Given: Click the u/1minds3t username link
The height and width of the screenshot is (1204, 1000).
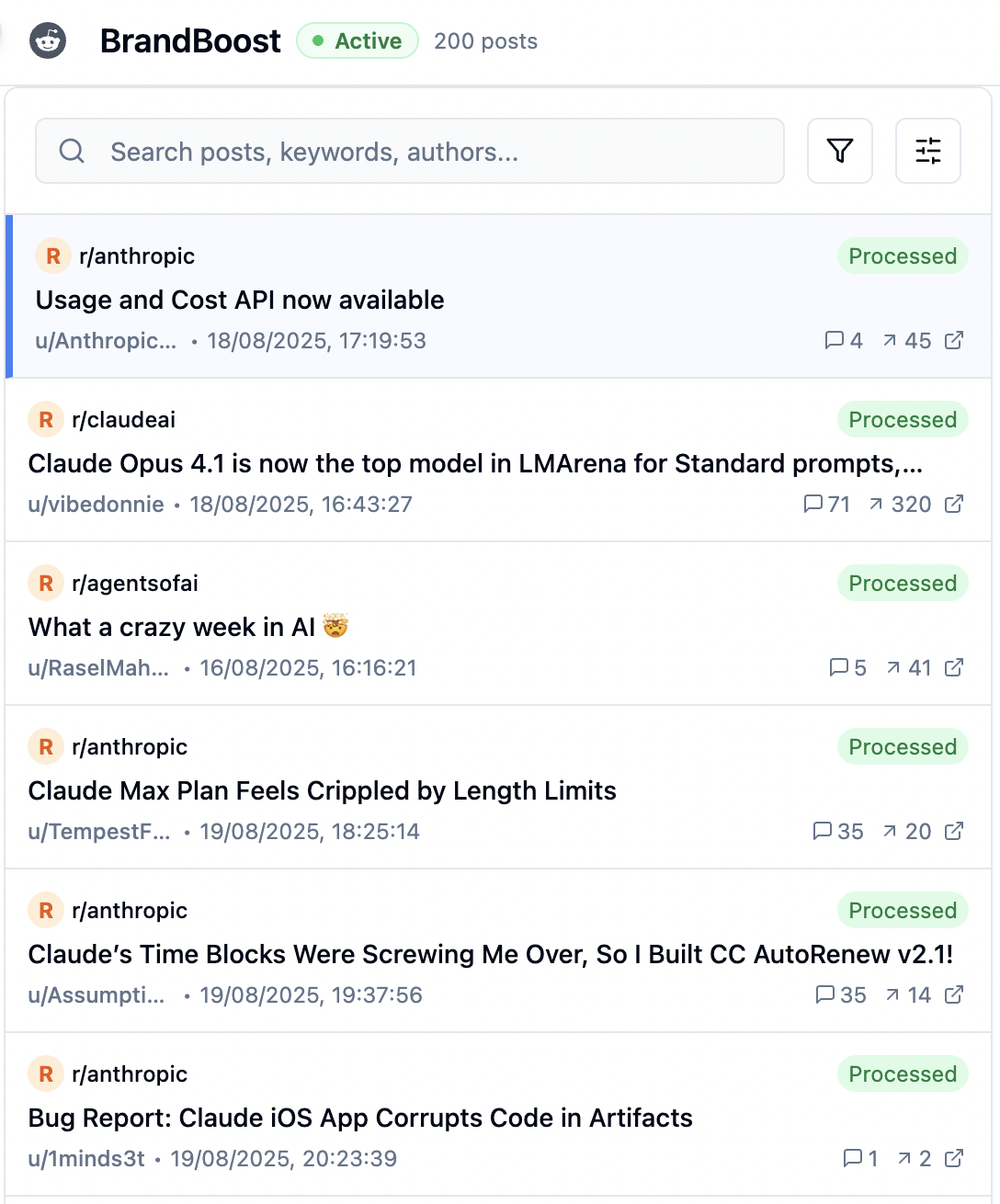Looking at the screenshot, I should [85, 1159].
